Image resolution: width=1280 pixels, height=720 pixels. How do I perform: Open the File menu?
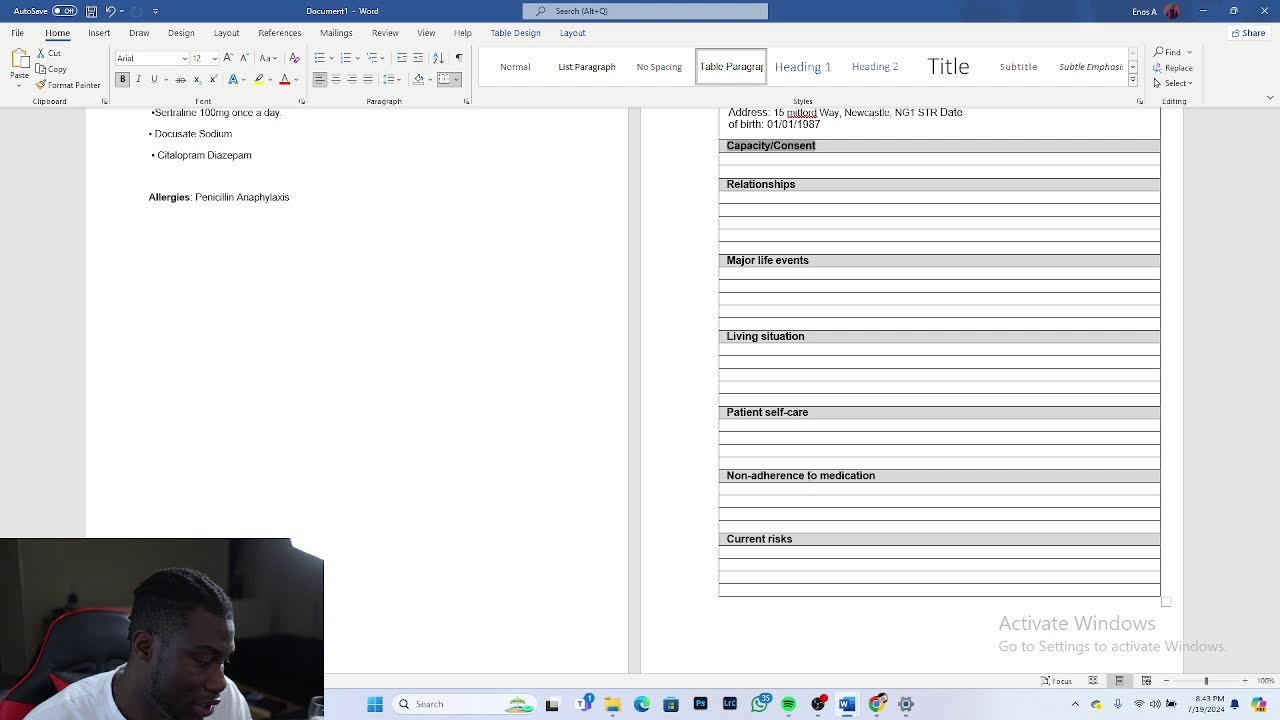(x=18, y=33)
